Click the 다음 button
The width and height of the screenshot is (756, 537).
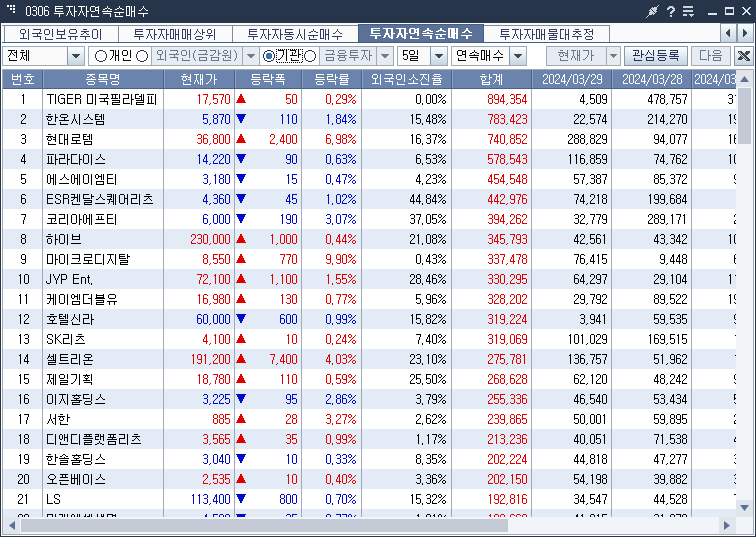click(711, 56)
